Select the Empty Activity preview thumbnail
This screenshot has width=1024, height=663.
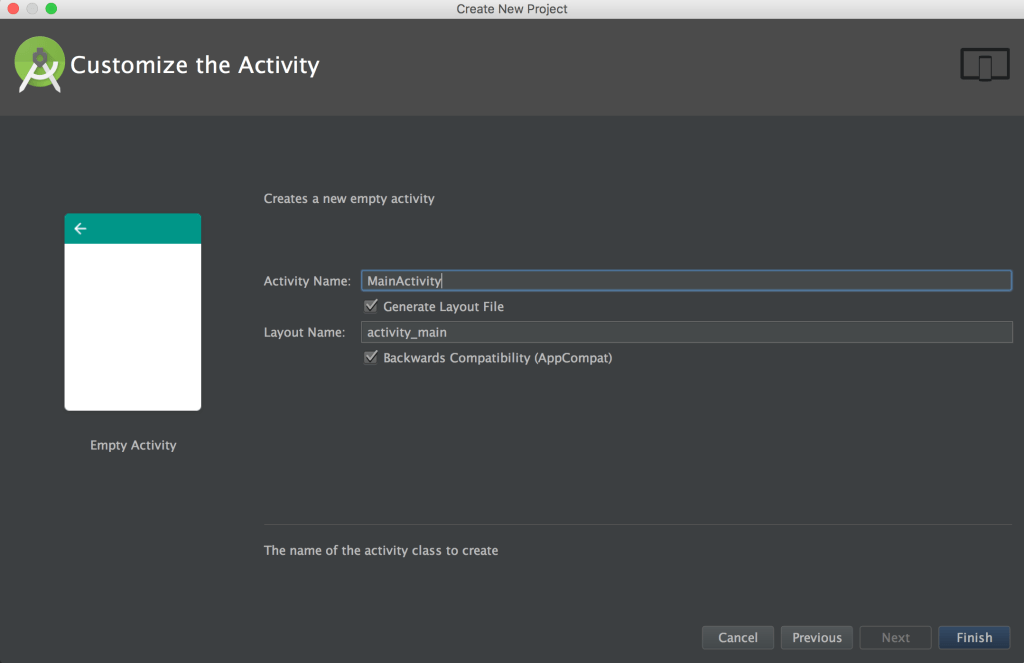coord(132,310)
